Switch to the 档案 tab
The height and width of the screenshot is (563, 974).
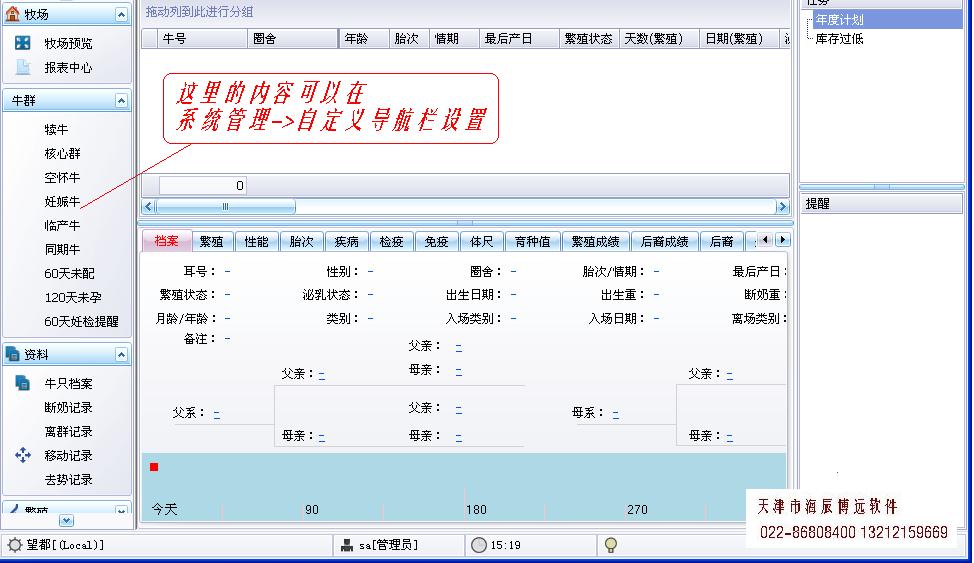coord(166,241)
